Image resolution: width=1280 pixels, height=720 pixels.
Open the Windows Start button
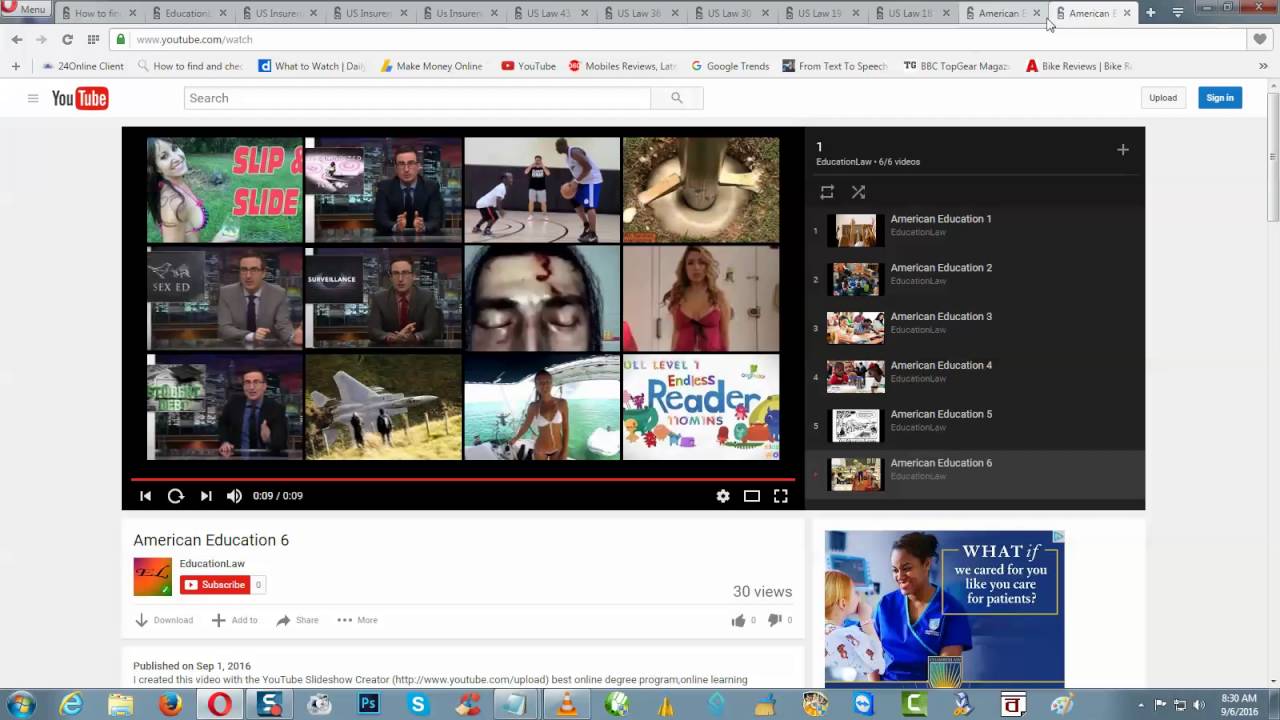21,705
